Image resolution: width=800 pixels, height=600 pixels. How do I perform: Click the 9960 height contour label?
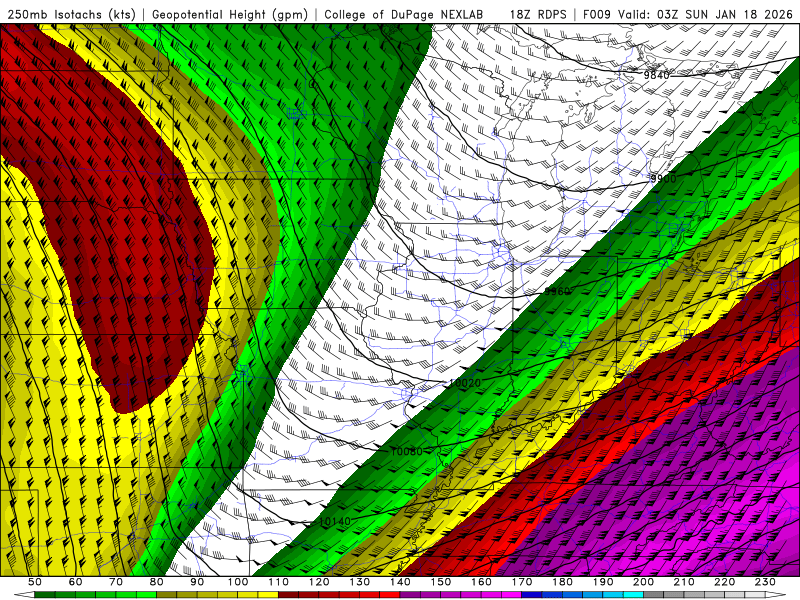click(557, 291)
